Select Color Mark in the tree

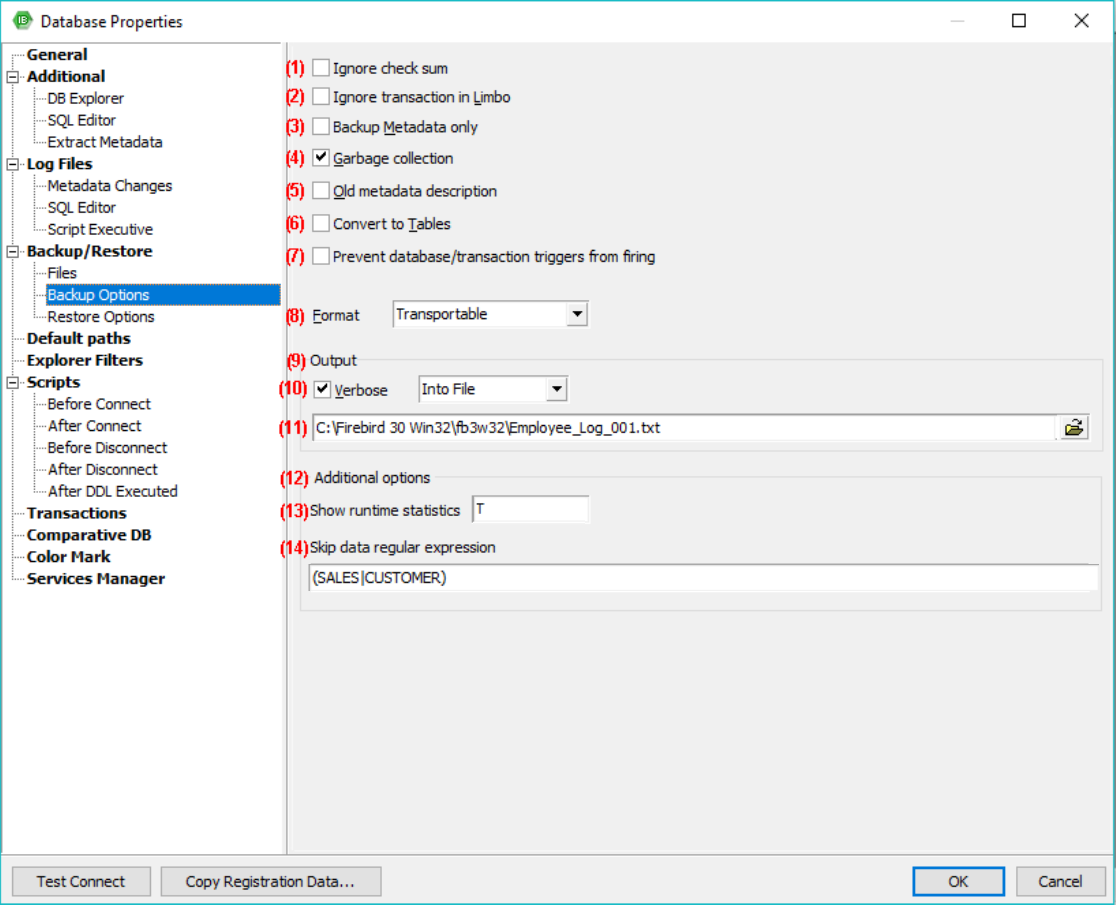tap(68, 557)
